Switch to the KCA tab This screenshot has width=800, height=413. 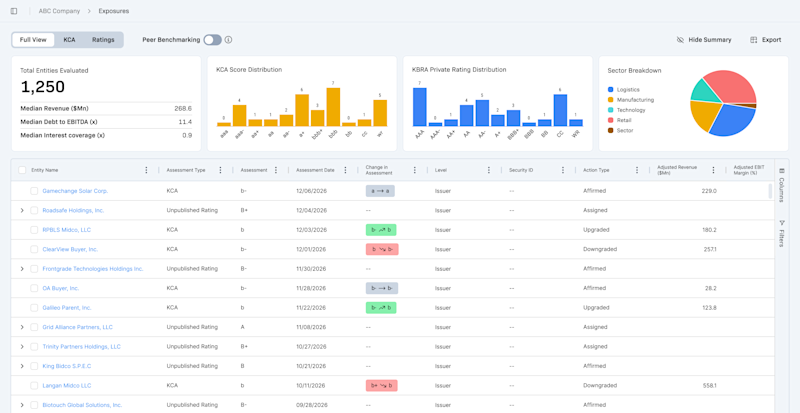click(x=69, y=40)
